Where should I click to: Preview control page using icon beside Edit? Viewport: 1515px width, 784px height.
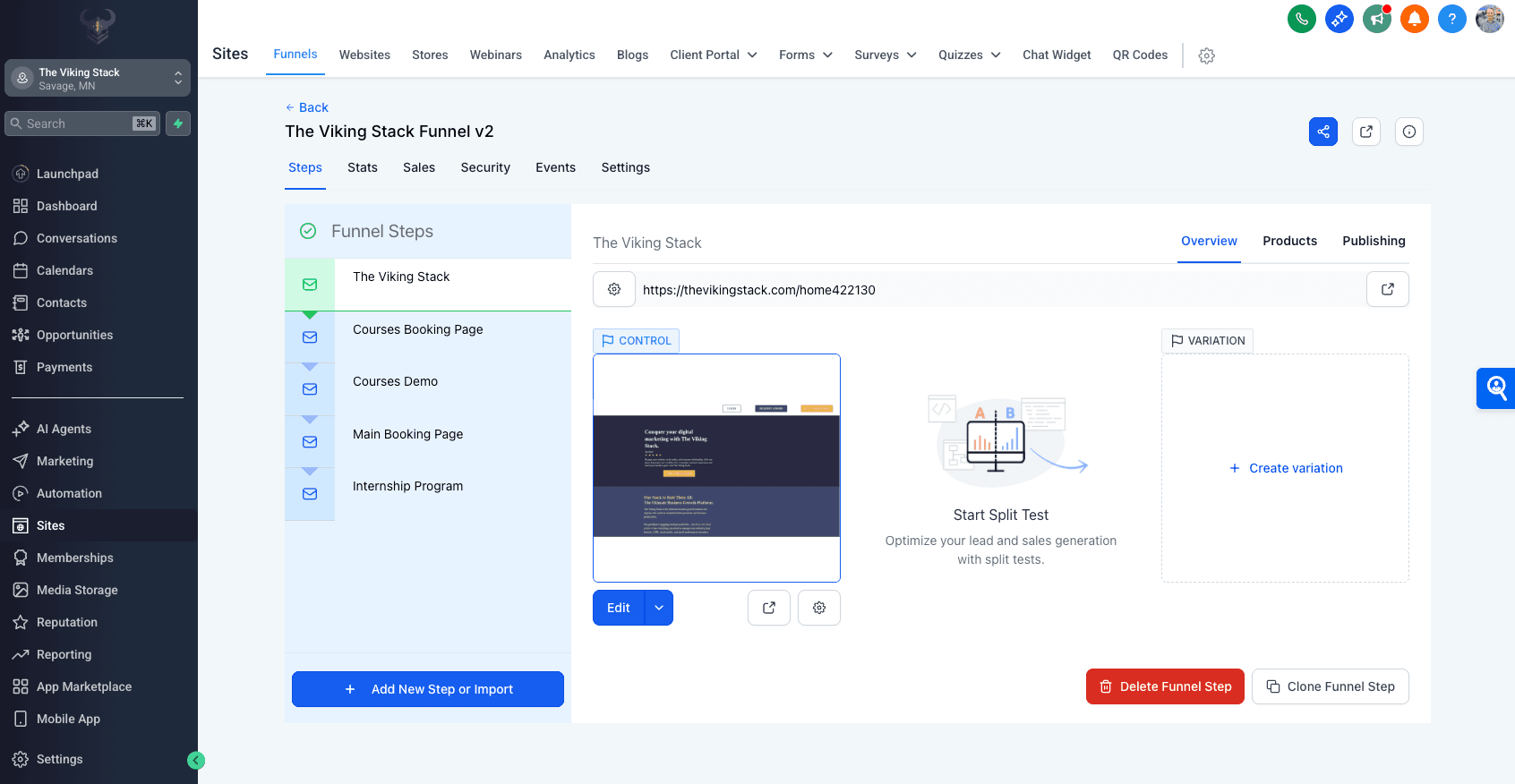(x=768, y=608)
